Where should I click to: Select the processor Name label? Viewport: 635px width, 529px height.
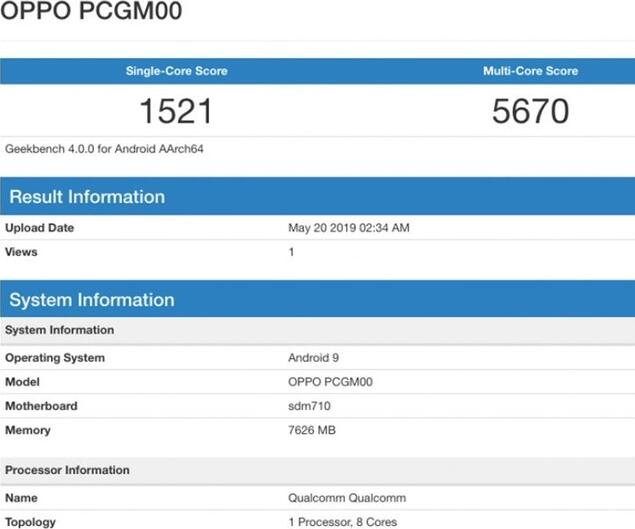(21, 498)
